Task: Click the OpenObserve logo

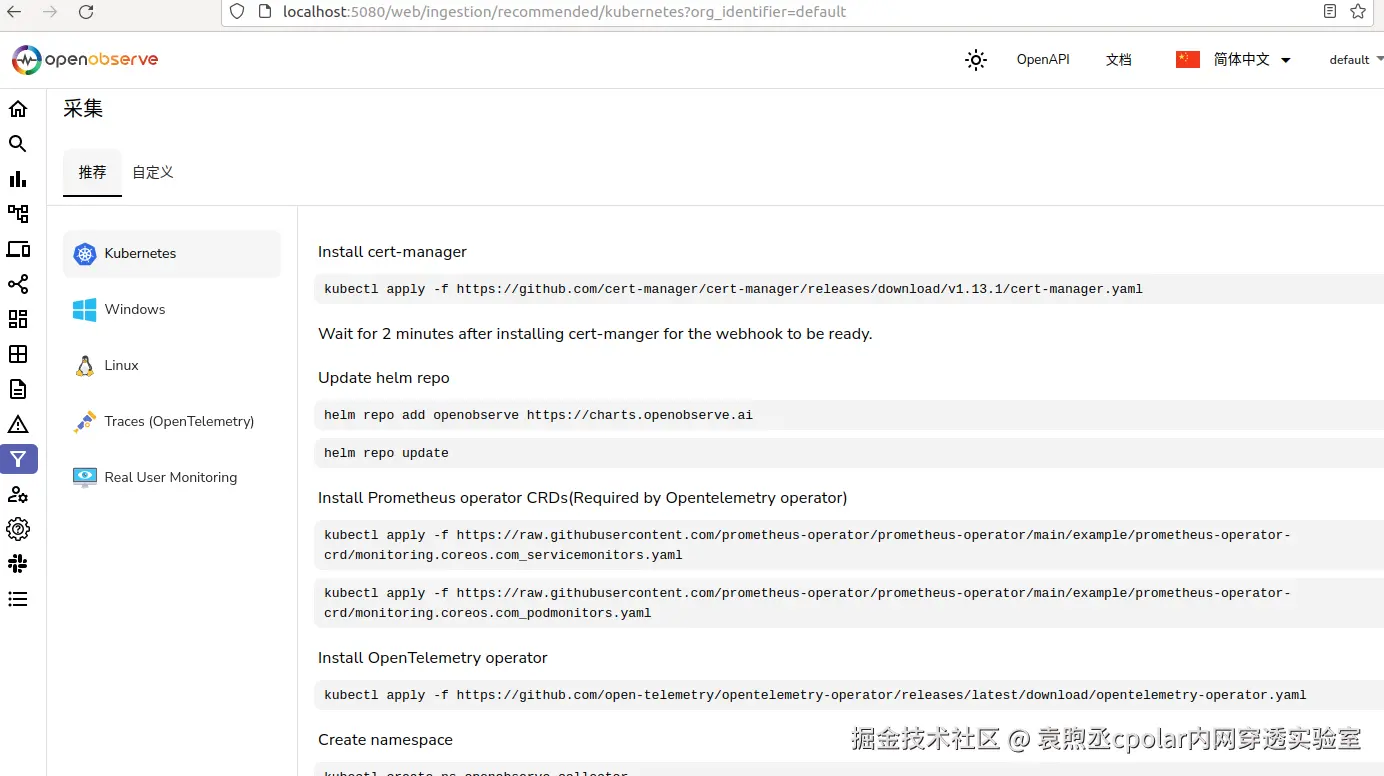Action: pos(85,60)
